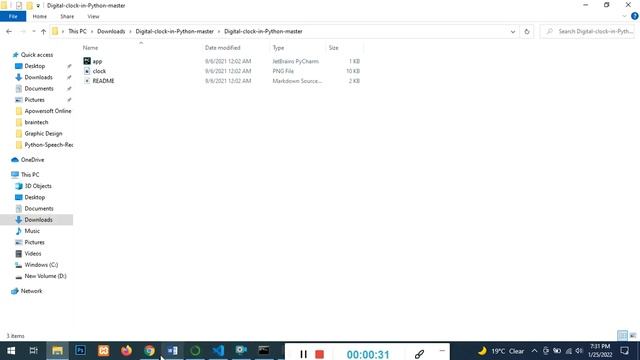The width and height of the screenshot is (640, 360).
Task: Open 3D Objects under This PC
Action: pyautogui.click(x=38, y=186)
